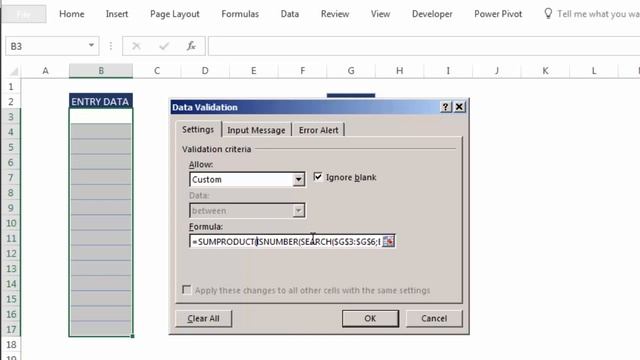Click the OK button
This screenshot has width=640, height=360.
point(370,318)
